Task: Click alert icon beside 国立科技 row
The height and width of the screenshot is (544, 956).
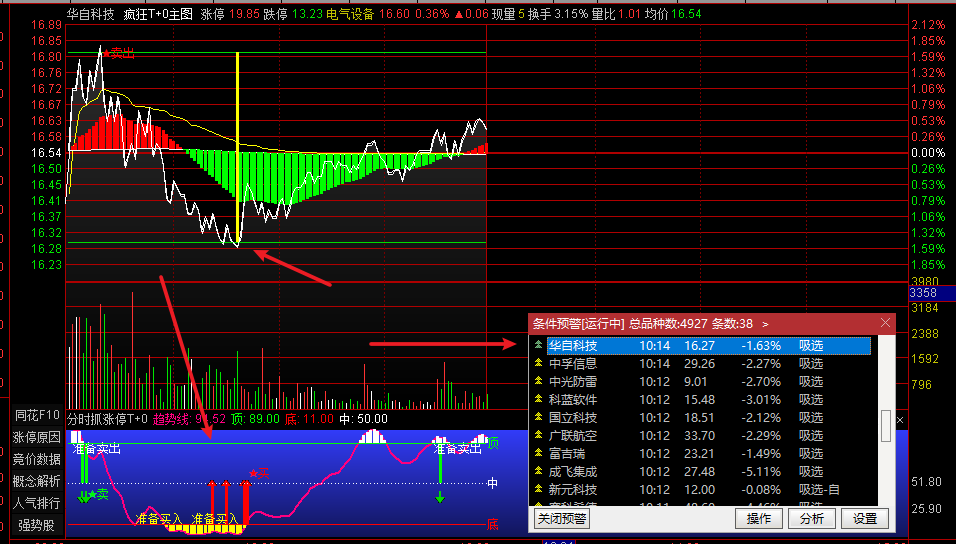Action: 538,418
